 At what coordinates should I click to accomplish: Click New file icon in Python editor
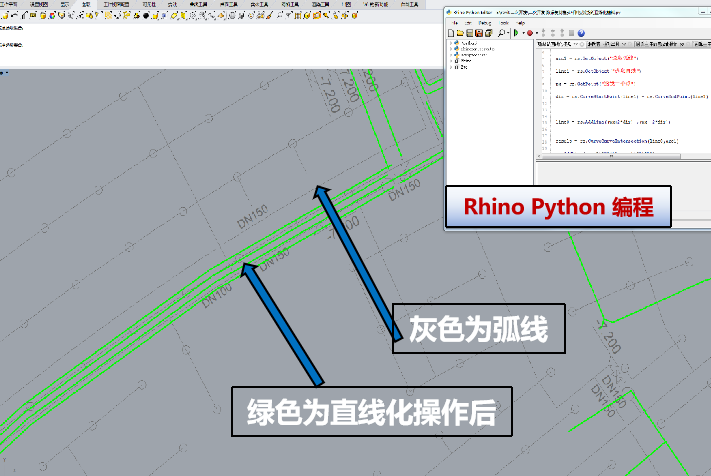point(451,33)
